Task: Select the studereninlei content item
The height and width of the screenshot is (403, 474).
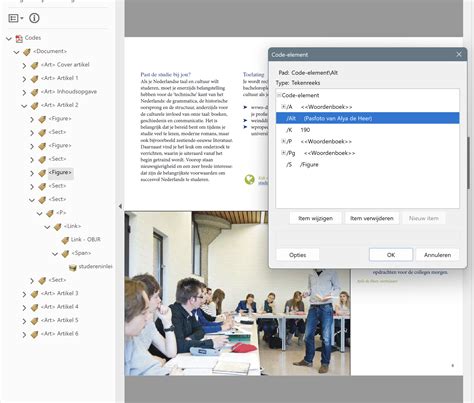Action: pyautogui.click(x=95, y=266)
